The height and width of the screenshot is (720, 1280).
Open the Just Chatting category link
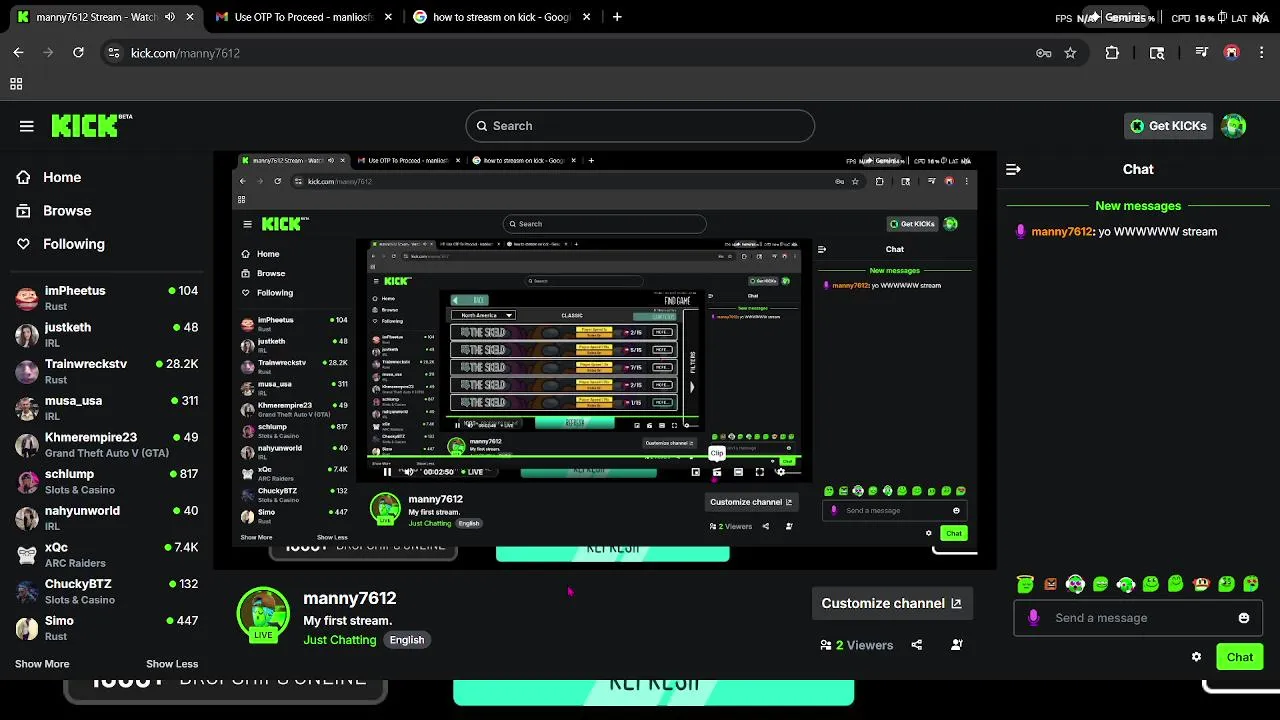[x=340, y=640]
